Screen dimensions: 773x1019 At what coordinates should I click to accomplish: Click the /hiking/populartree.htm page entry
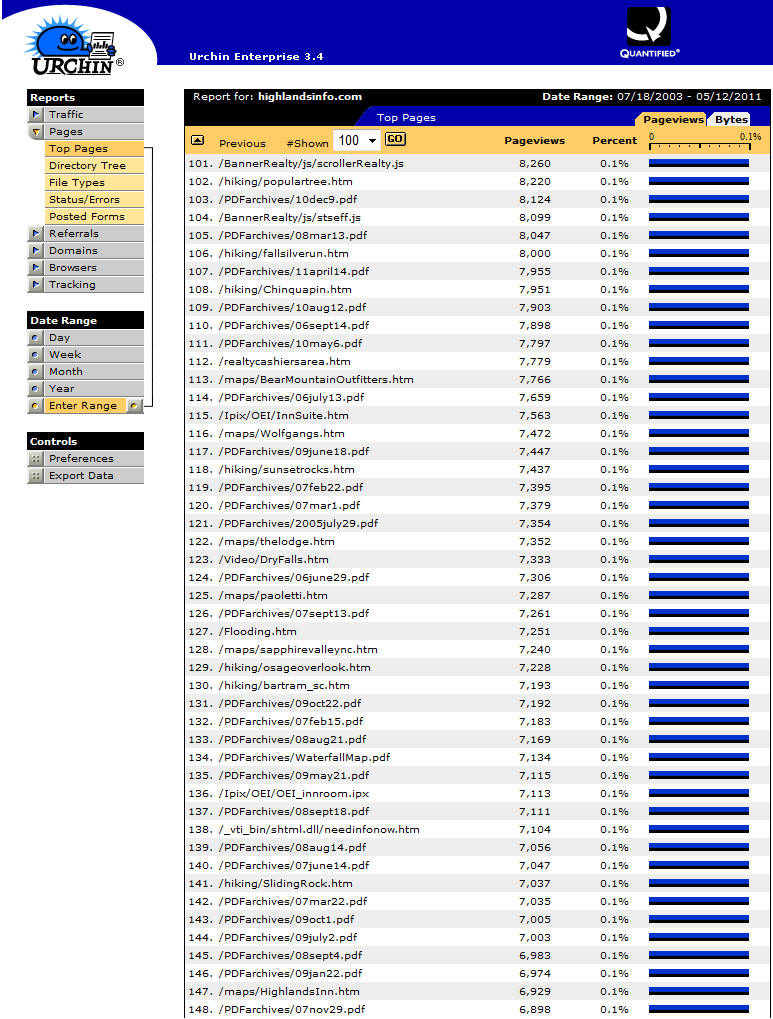285,181
